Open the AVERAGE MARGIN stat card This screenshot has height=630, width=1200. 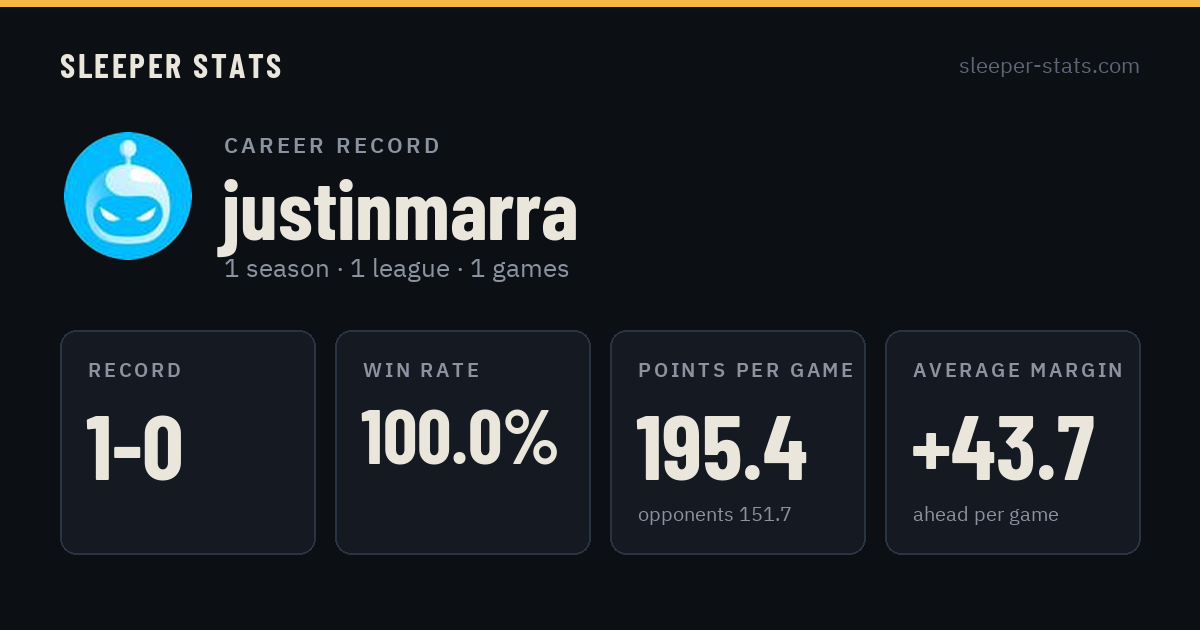click(x=1013, y=442)
